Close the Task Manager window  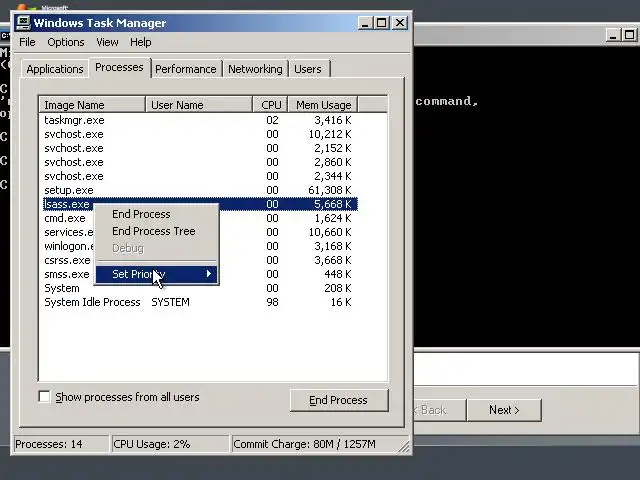click(x=400, y=23)
